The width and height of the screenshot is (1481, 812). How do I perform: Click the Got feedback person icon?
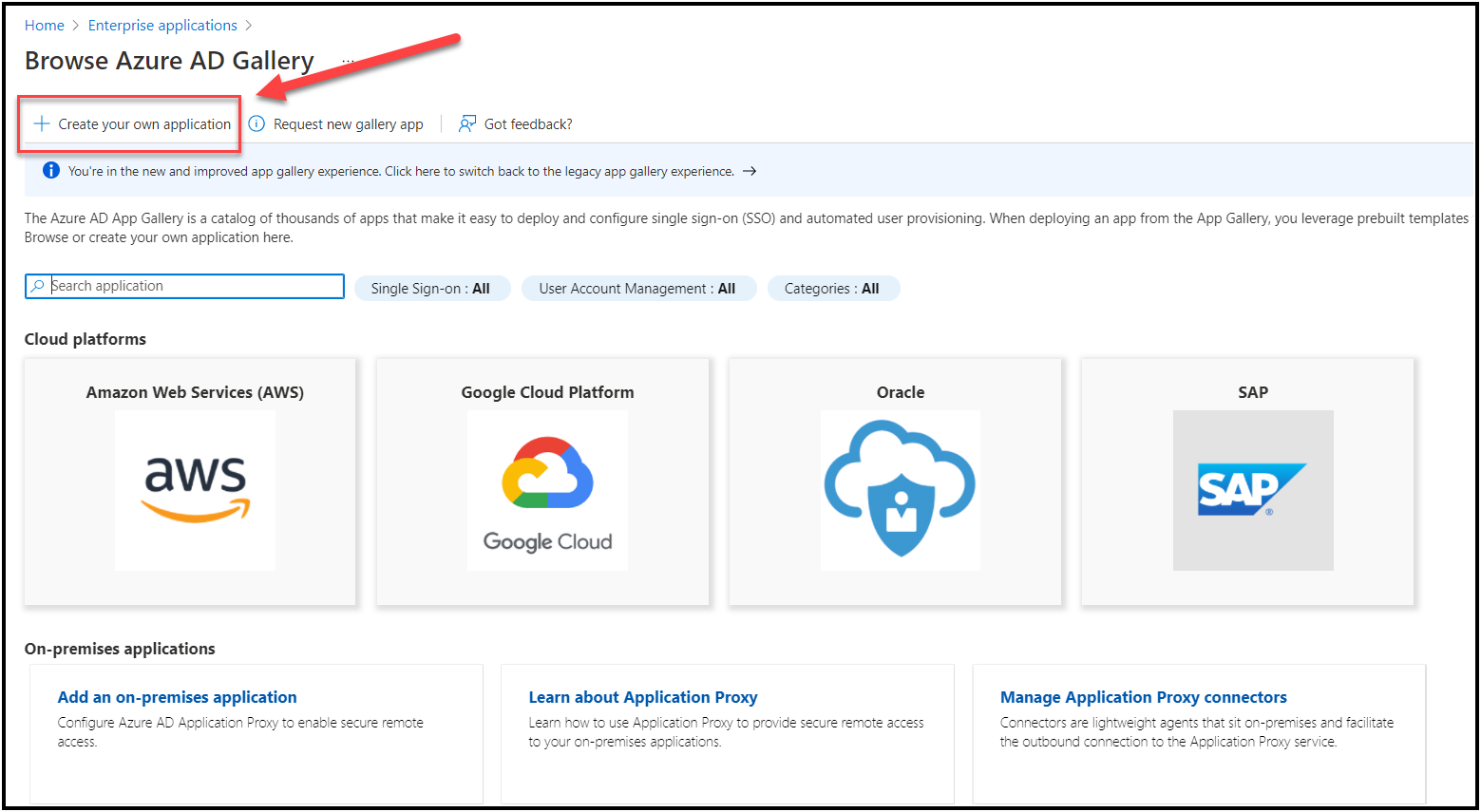(x=467, y=124)
